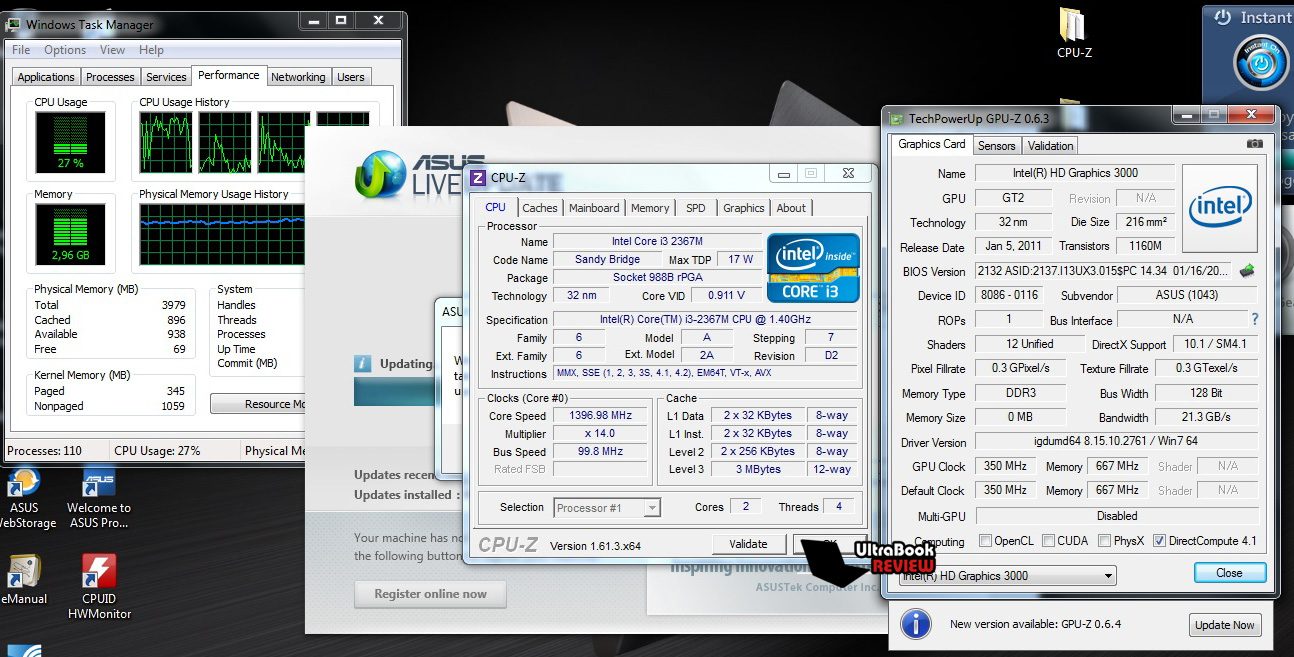Click the Code Name value Sandy Bridge
Viewport: 1294px width, 657px height.
point(605,260)
